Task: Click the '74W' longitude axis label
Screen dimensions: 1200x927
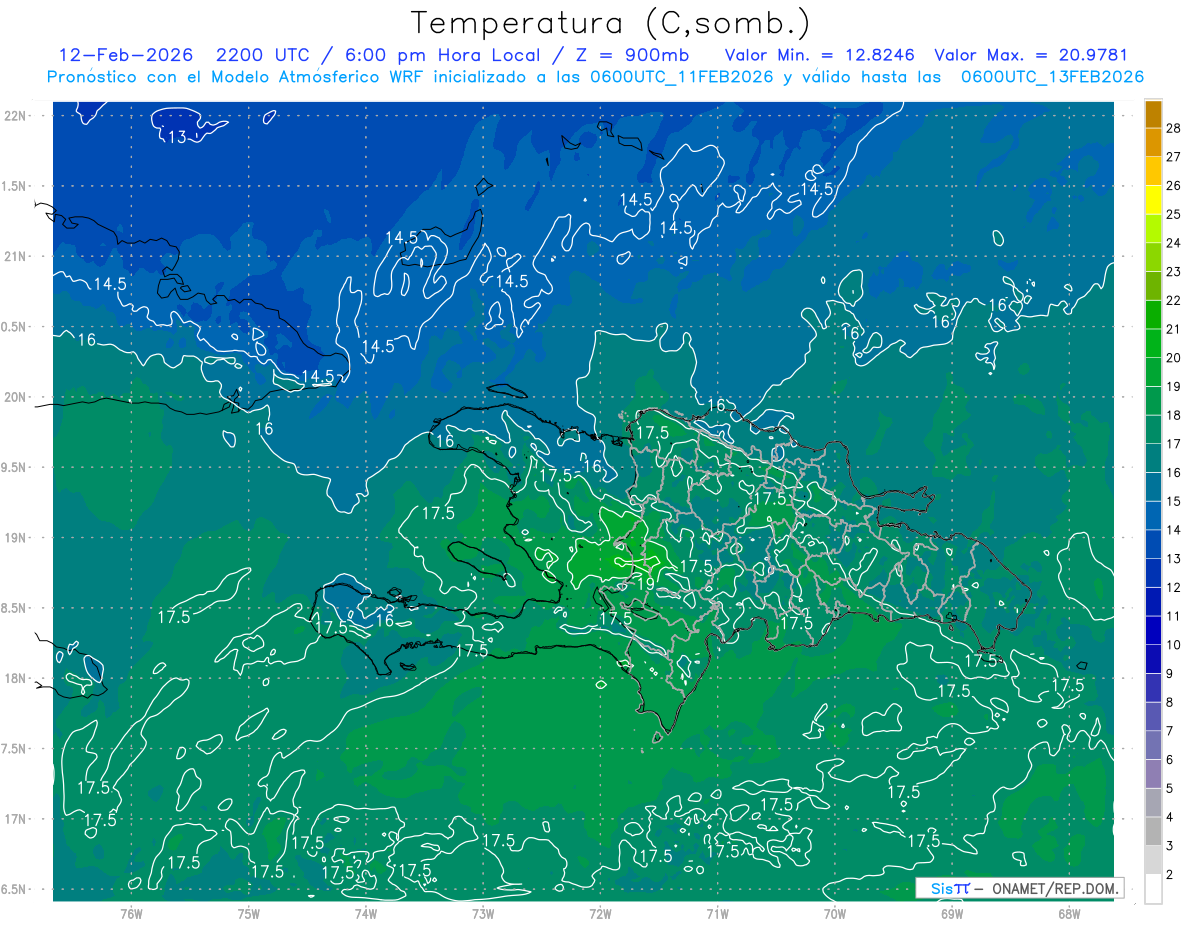Action: tap(366, 914)
